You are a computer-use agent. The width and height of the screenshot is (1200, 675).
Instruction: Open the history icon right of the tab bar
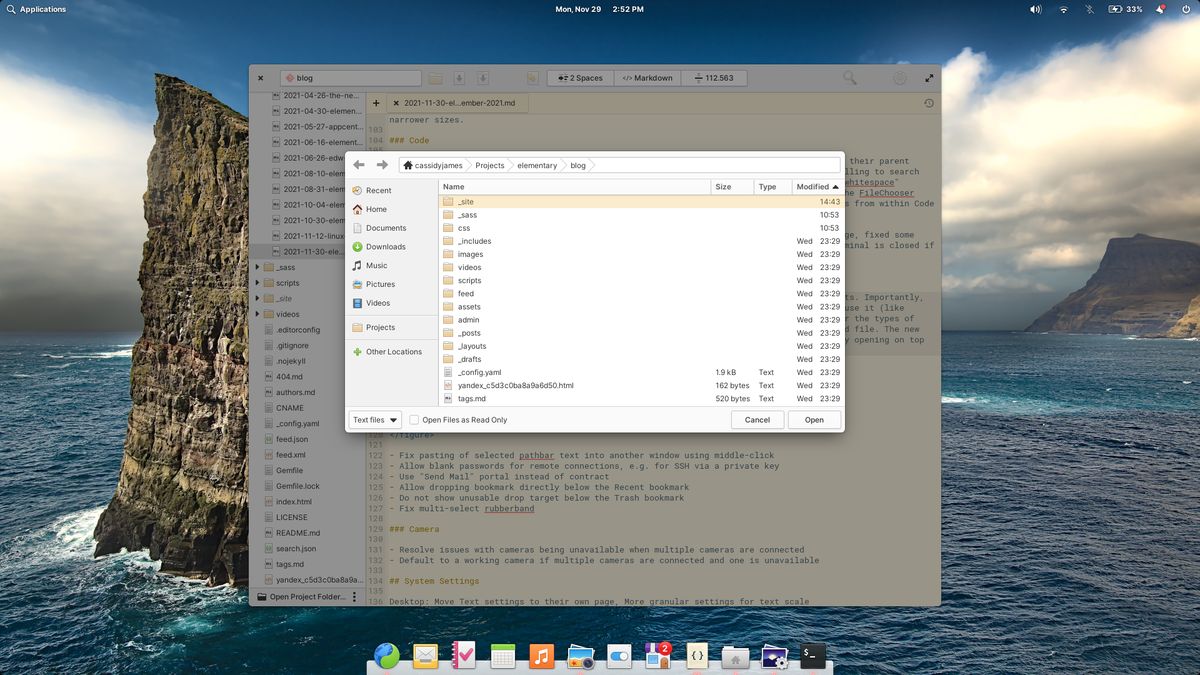click(929, 101)
